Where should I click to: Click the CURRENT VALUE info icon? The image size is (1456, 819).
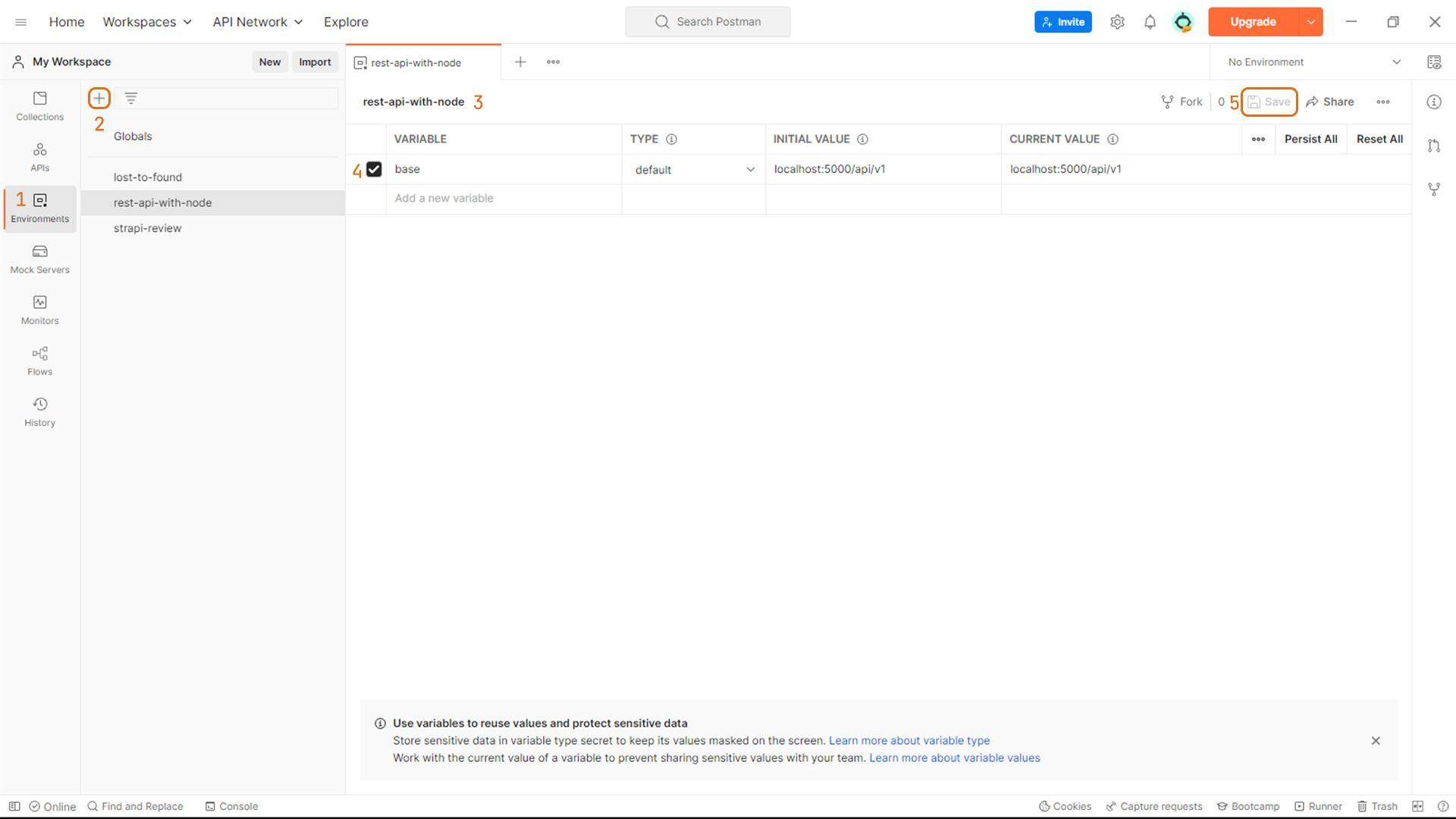(1112, 140)
